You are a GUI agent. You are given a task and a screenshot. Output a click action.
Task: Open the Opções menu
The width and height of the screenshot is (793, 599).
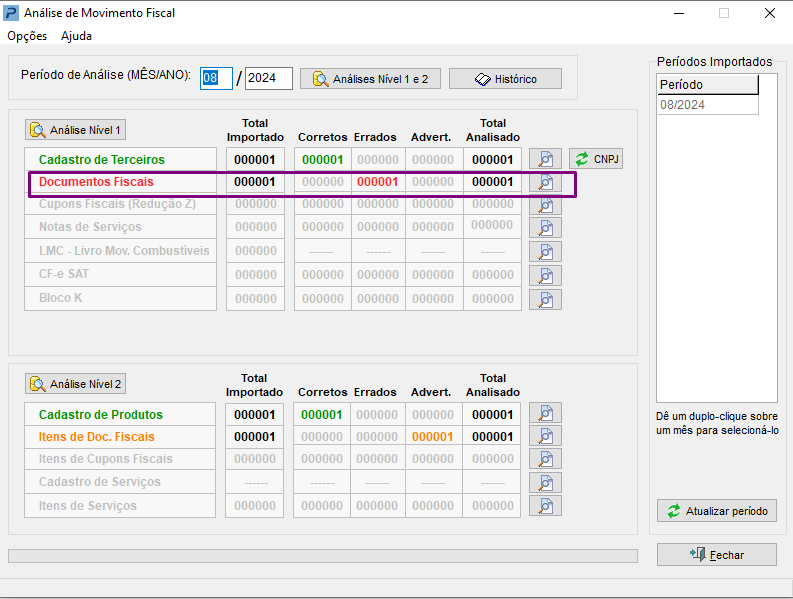pos(27,36)
